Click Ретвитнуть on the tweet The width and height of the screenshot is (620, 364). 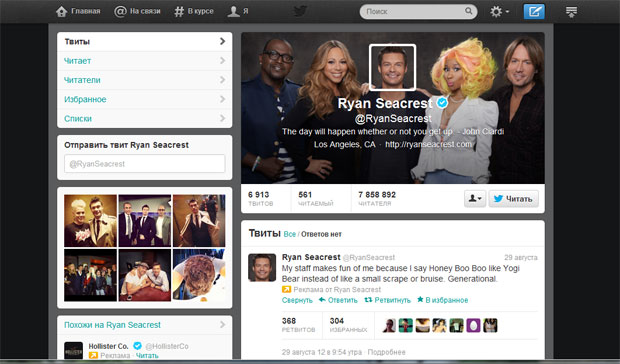coord(388,300)
